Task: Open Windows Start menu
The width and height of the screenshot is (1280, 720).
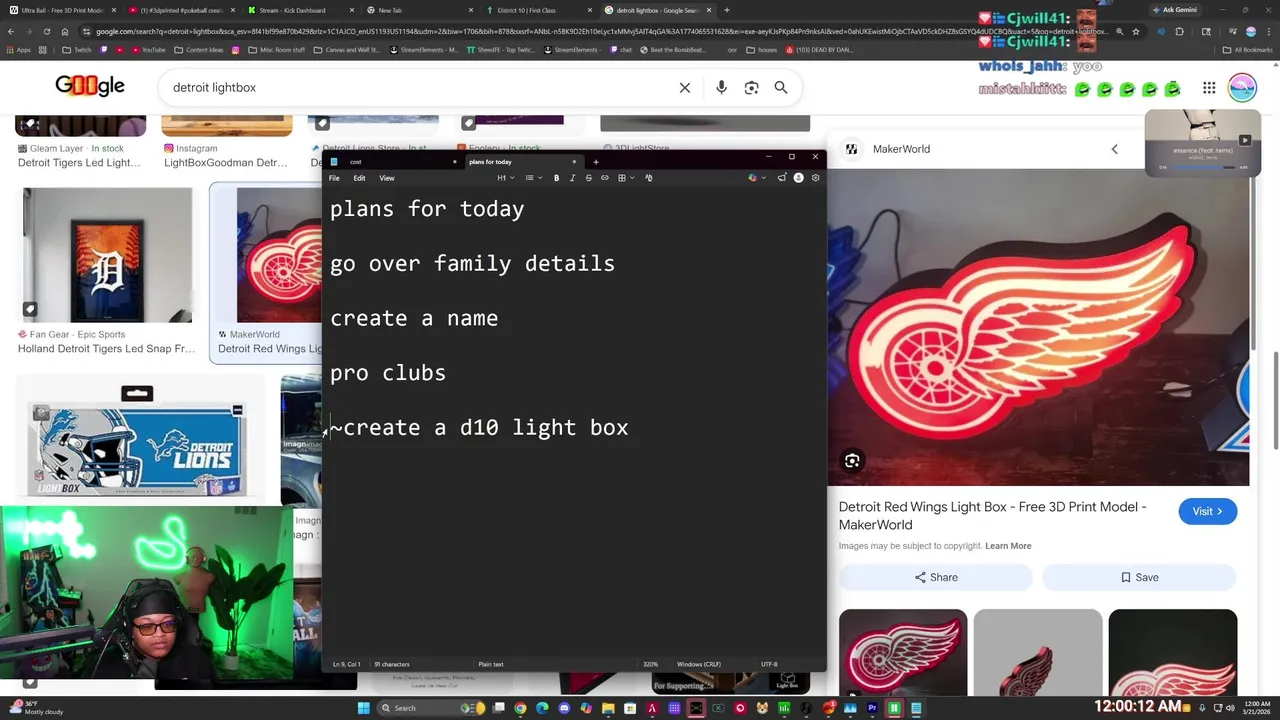Action: click(364, 708)
